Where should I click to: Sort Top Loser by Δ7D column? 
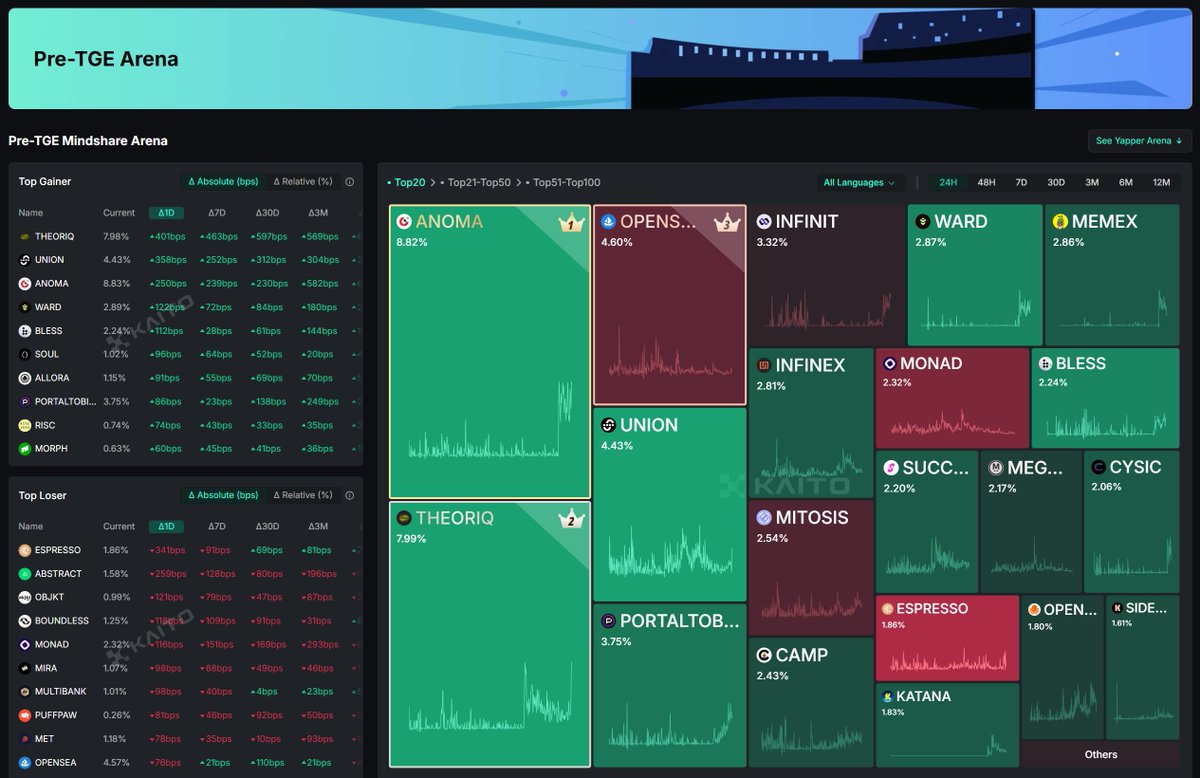pyautogui.click(x=217, y=526)
